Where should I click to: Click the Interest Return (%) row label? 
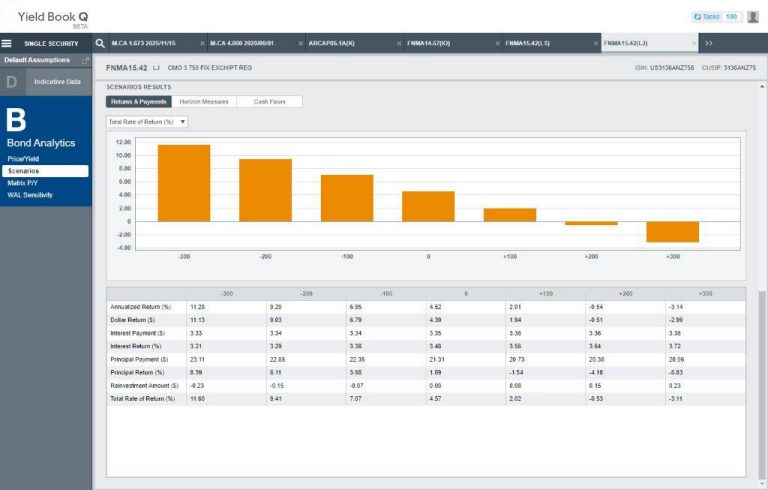[x=136, y=346]
